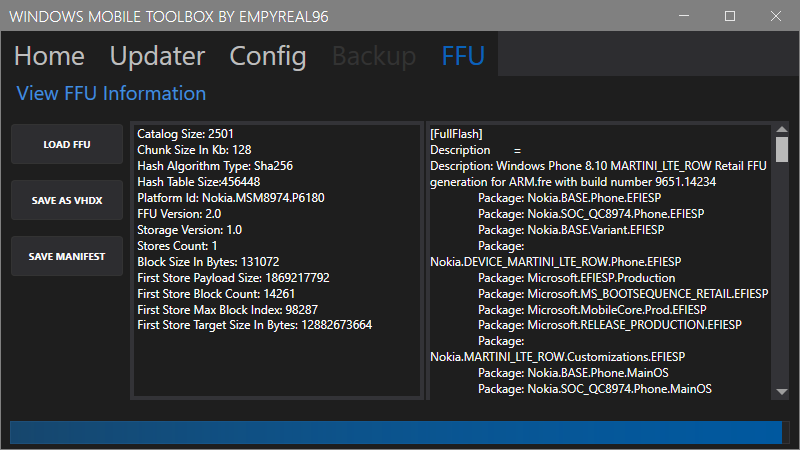The width and height of the screenshot is (800, 450).
Task: Click the 'Chunk Size In Kb: 128' line
Action: [x=194, y=149]
